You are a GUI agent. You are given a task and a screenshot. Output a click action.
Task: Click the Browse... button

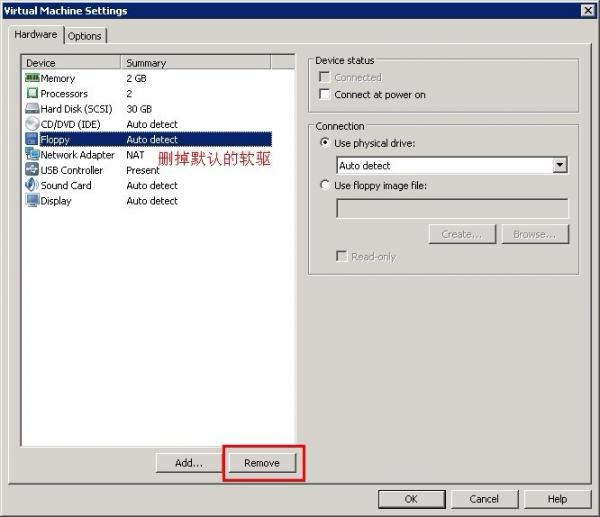click(535, 234)
